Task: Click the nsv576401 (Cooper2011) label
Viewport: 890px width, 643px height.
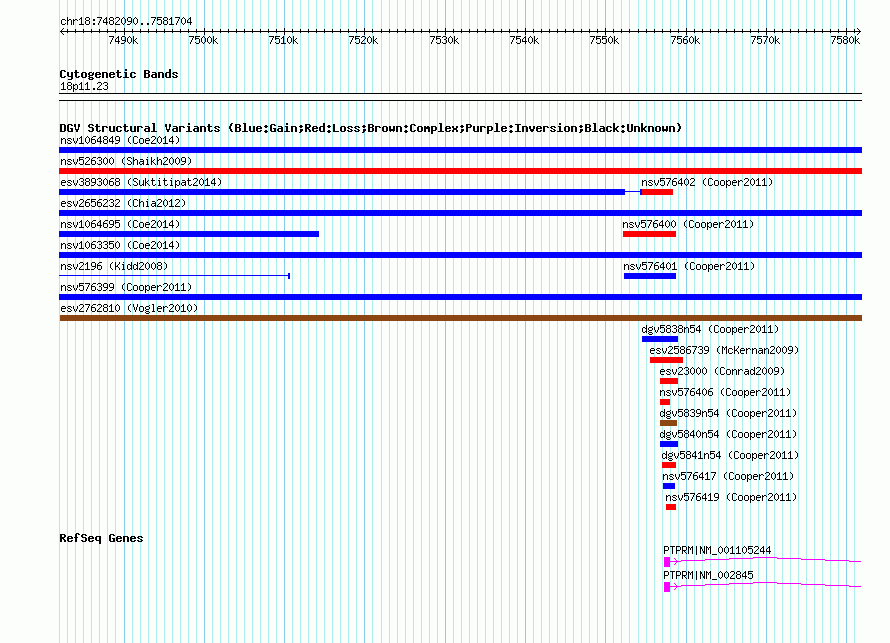Action: [689, 266]
